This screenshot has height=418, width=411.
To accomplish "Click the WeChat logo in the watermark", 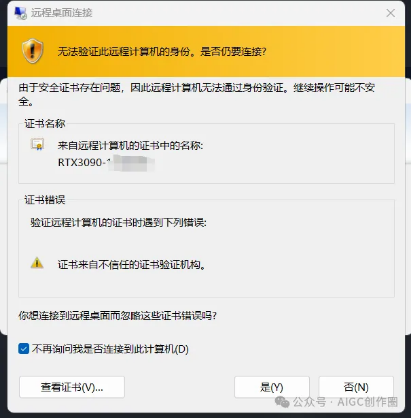I will 282,402.
